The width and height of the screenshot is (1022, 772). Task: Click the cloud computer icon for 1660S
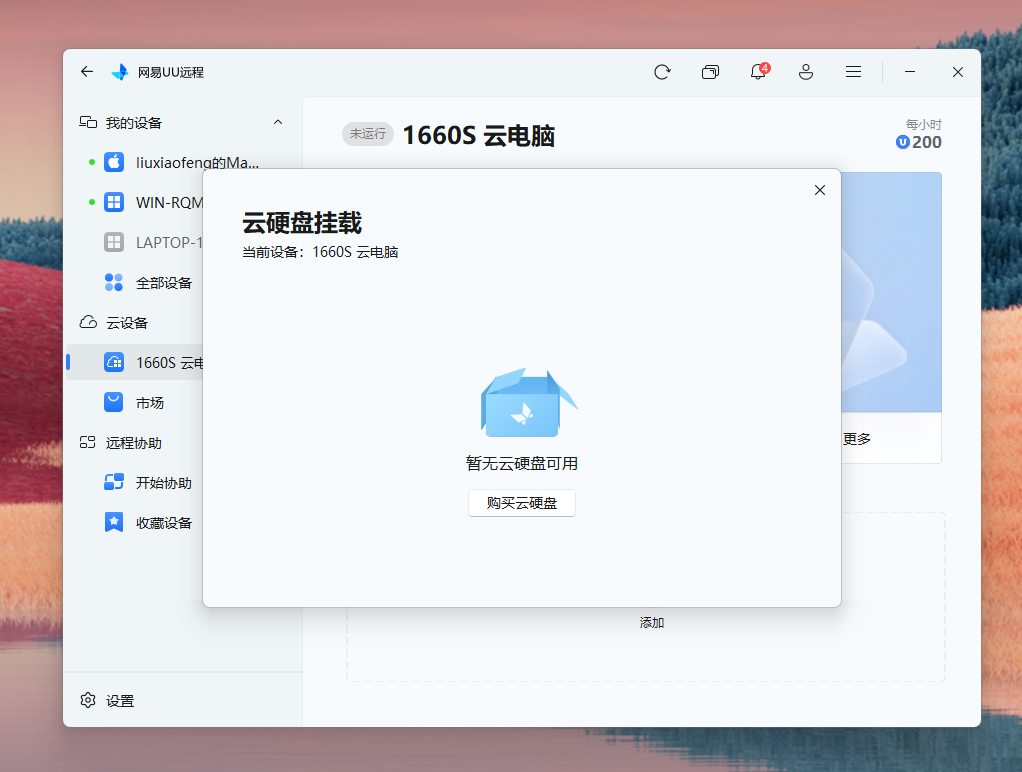(114, 362)
